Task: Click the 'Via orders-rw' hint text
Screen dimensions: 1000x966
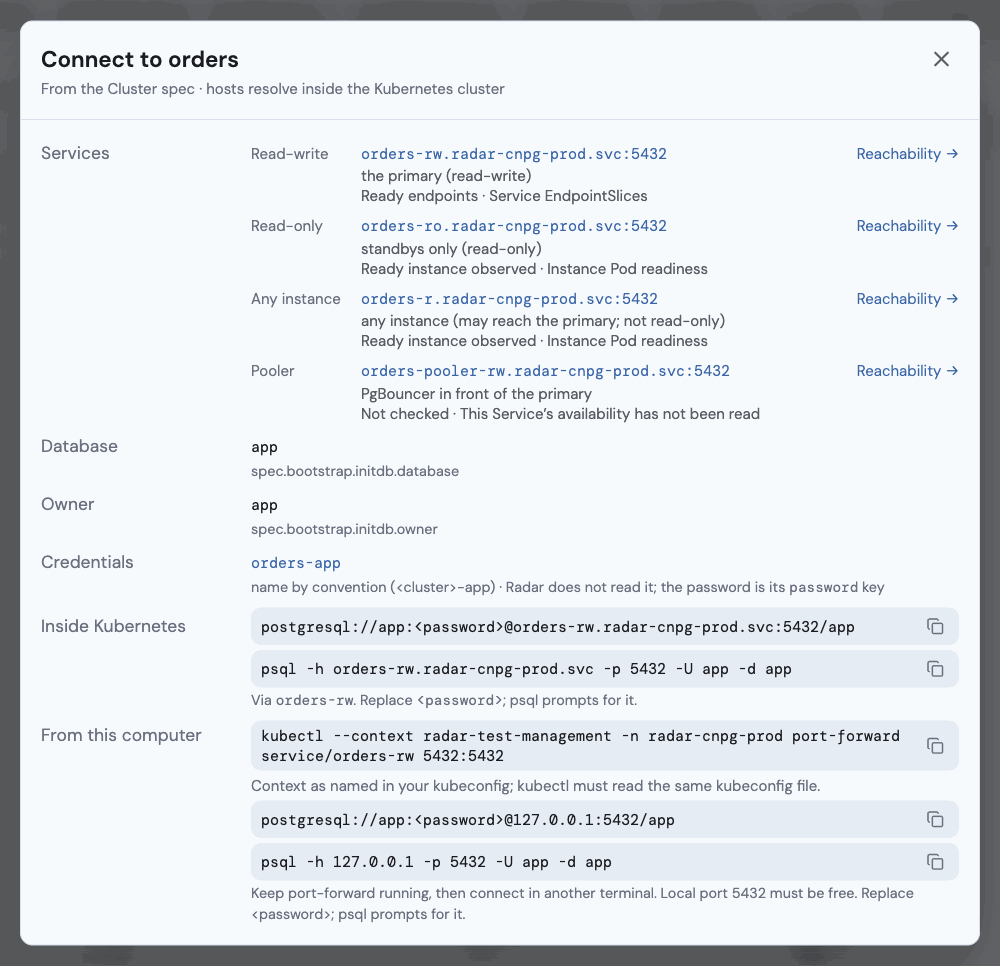Action: click(x=444, y=700)
